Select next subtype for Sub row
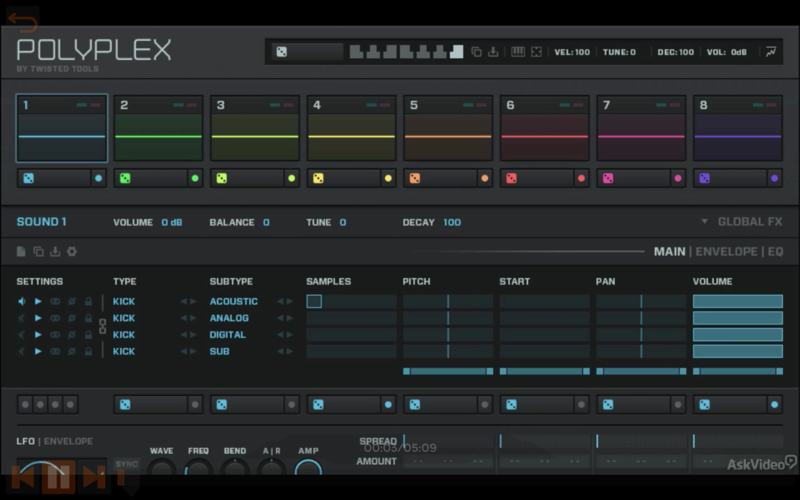 tap(290, 351)
